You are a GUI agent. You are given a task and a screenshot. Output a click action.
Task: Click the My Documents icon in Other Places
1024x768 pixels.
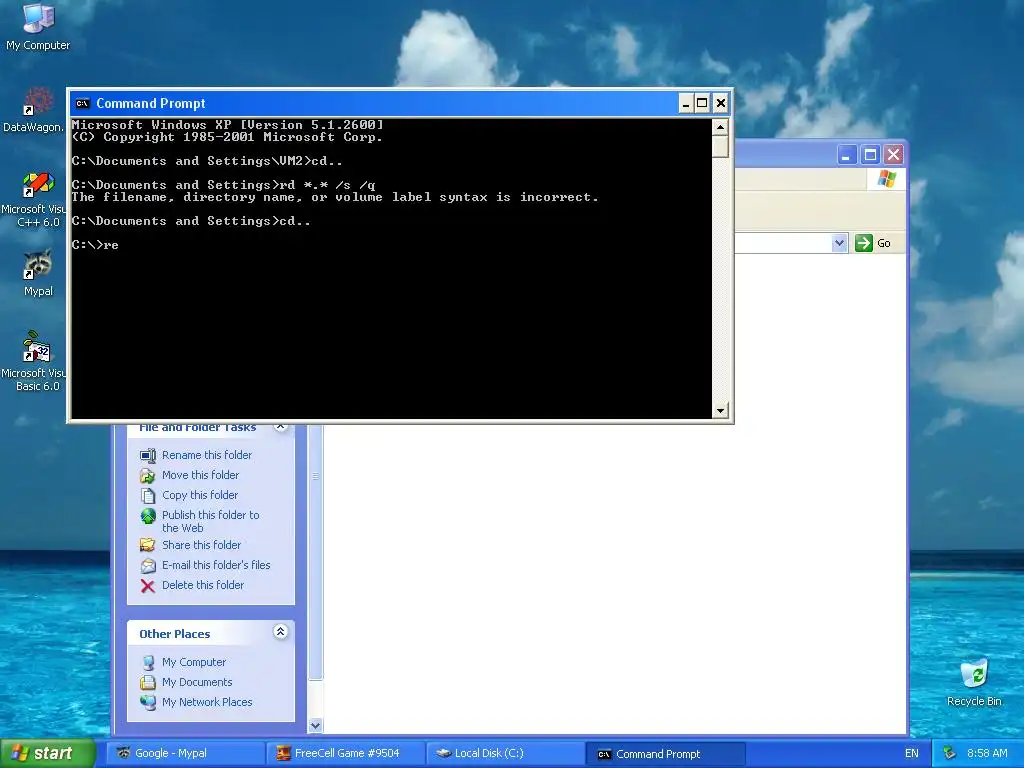tap(148, 682)
